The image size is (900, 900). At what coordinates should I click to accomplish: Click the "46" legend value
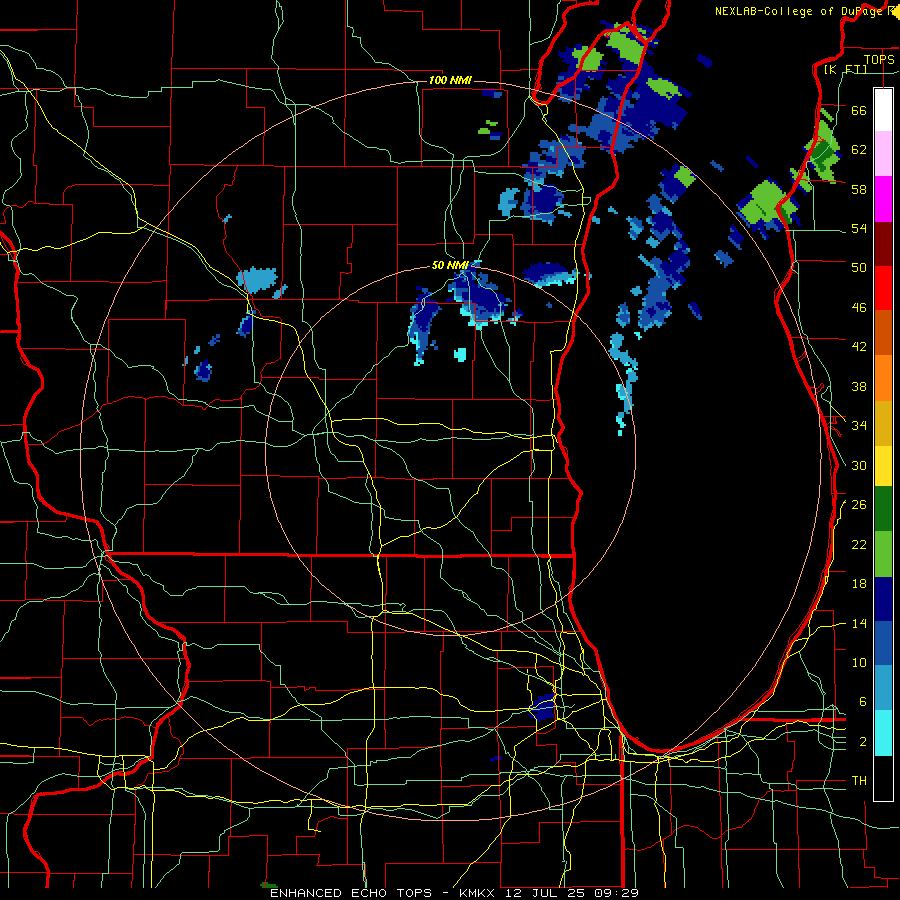(859, 308)
